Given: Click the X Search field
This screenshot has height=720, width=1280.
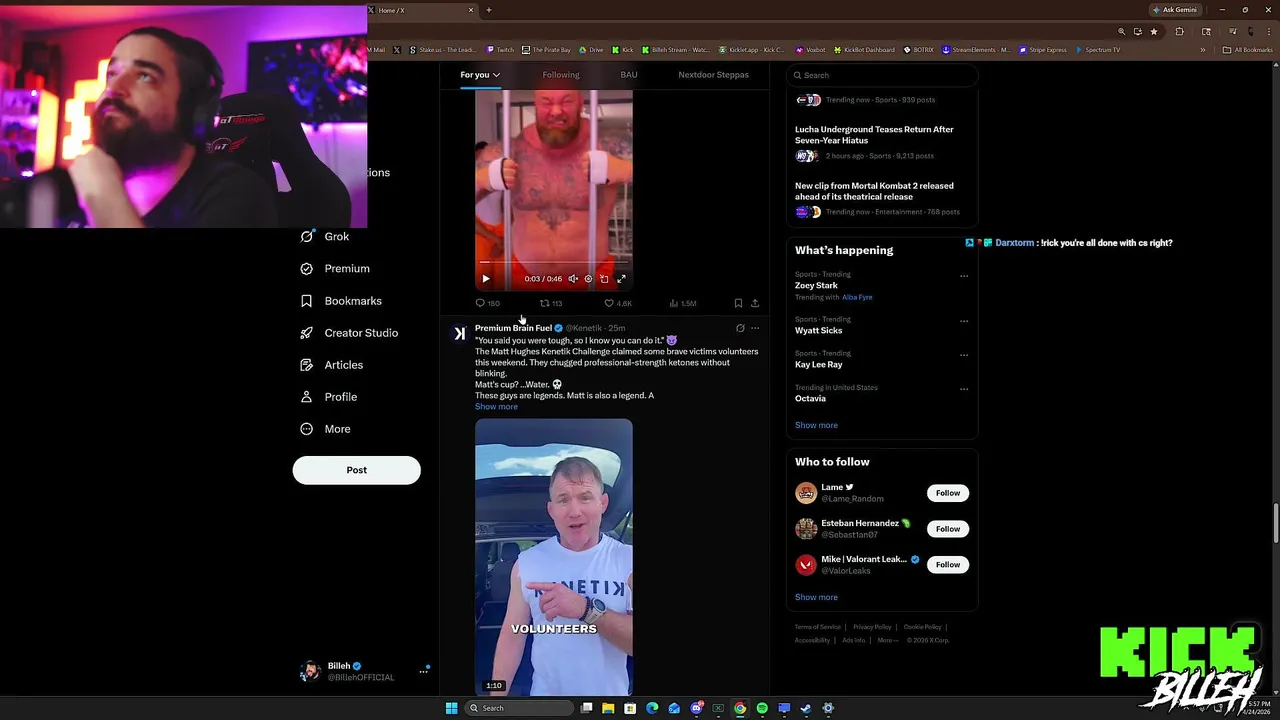Looking at the screenshot, I should click(882, 75).
